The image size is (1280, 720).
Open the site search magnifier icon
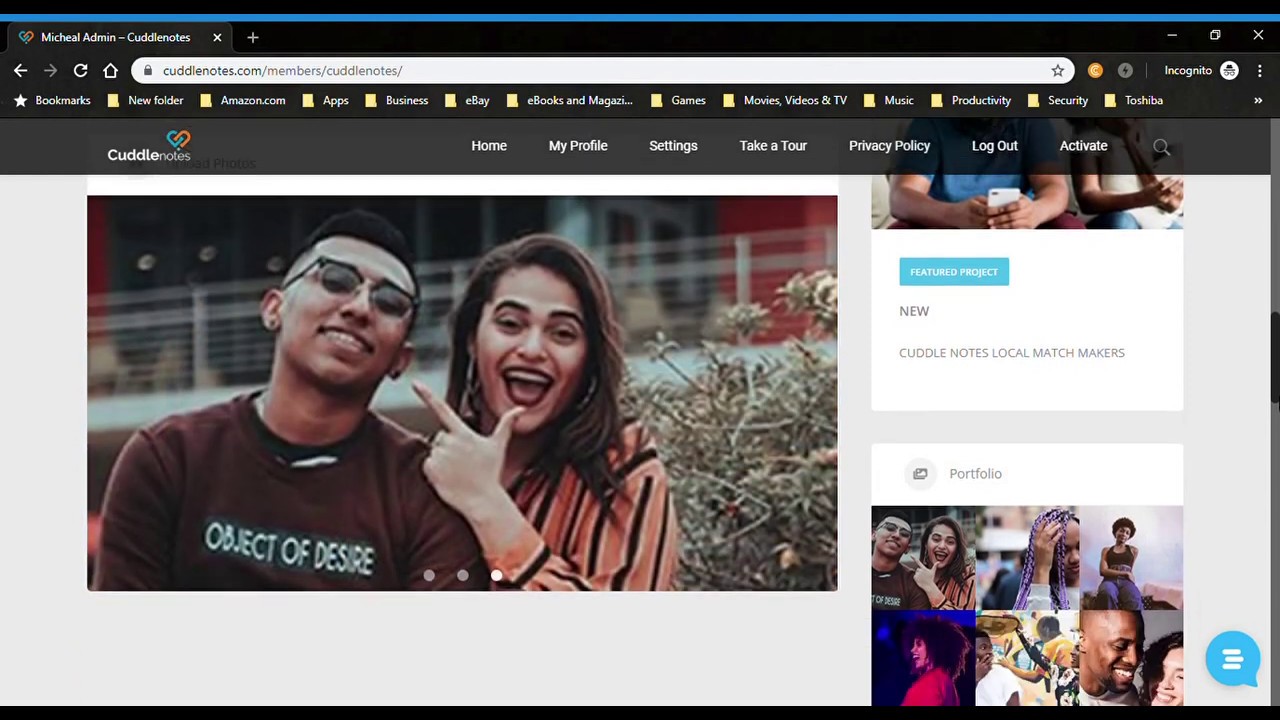[1161, 147]
